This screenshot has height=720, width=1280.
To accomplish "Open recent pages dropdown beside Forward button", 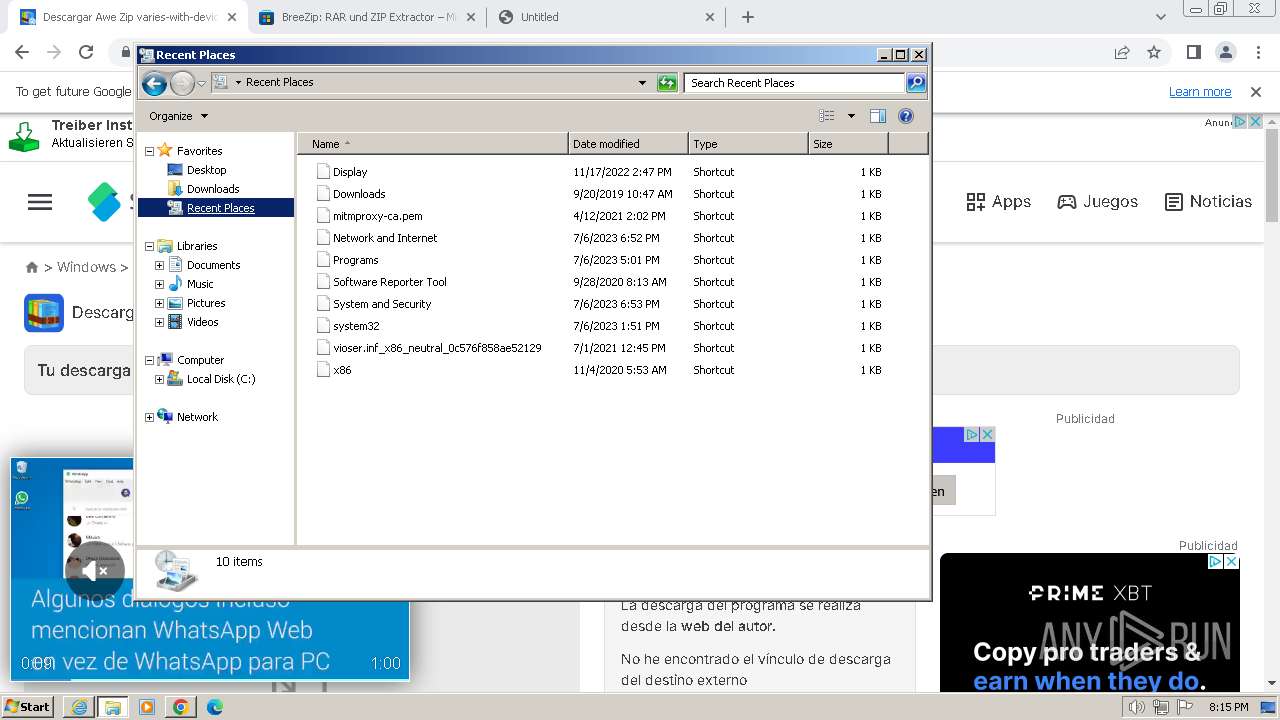I will pos(202,83).
